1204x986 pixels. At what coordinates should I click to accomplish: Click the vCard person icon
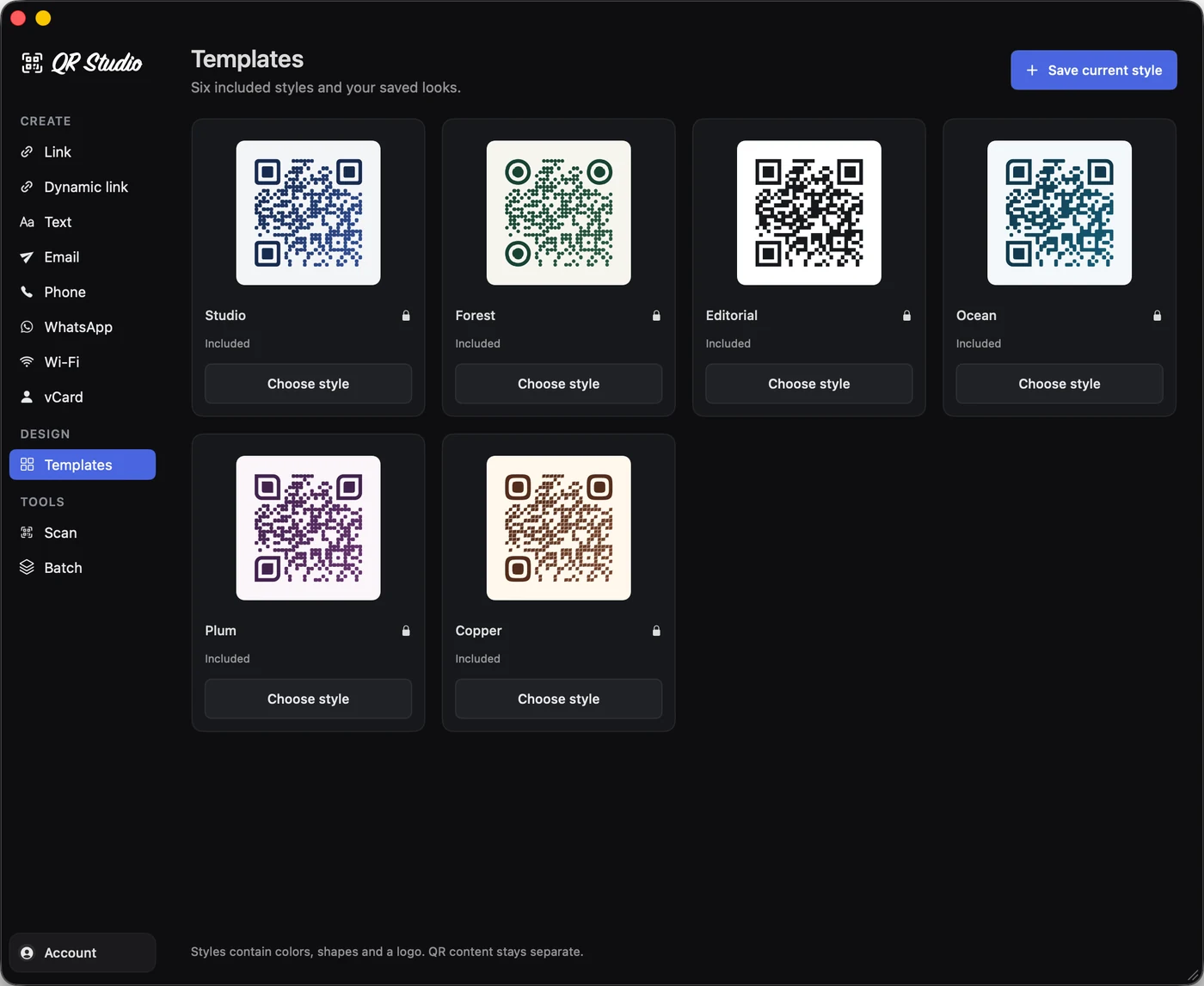click(27, 397)
